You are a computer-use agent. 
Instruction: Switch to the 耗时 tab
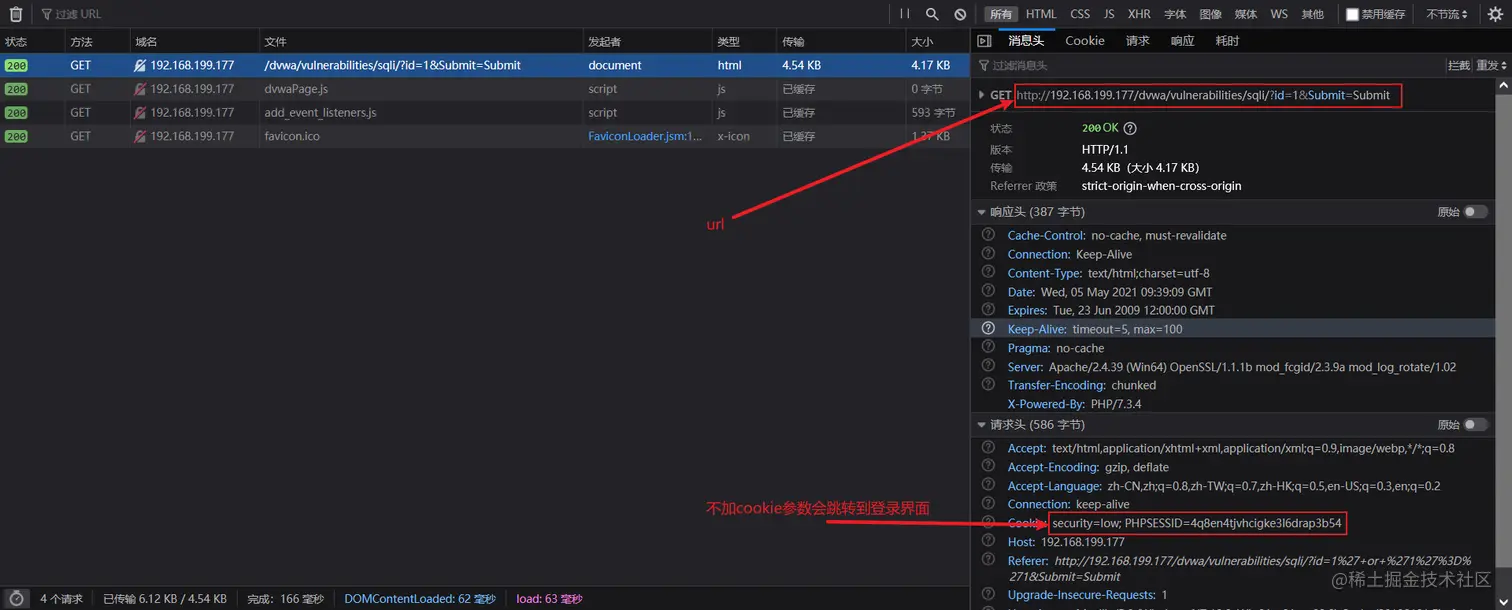(x=1227, y=41)
